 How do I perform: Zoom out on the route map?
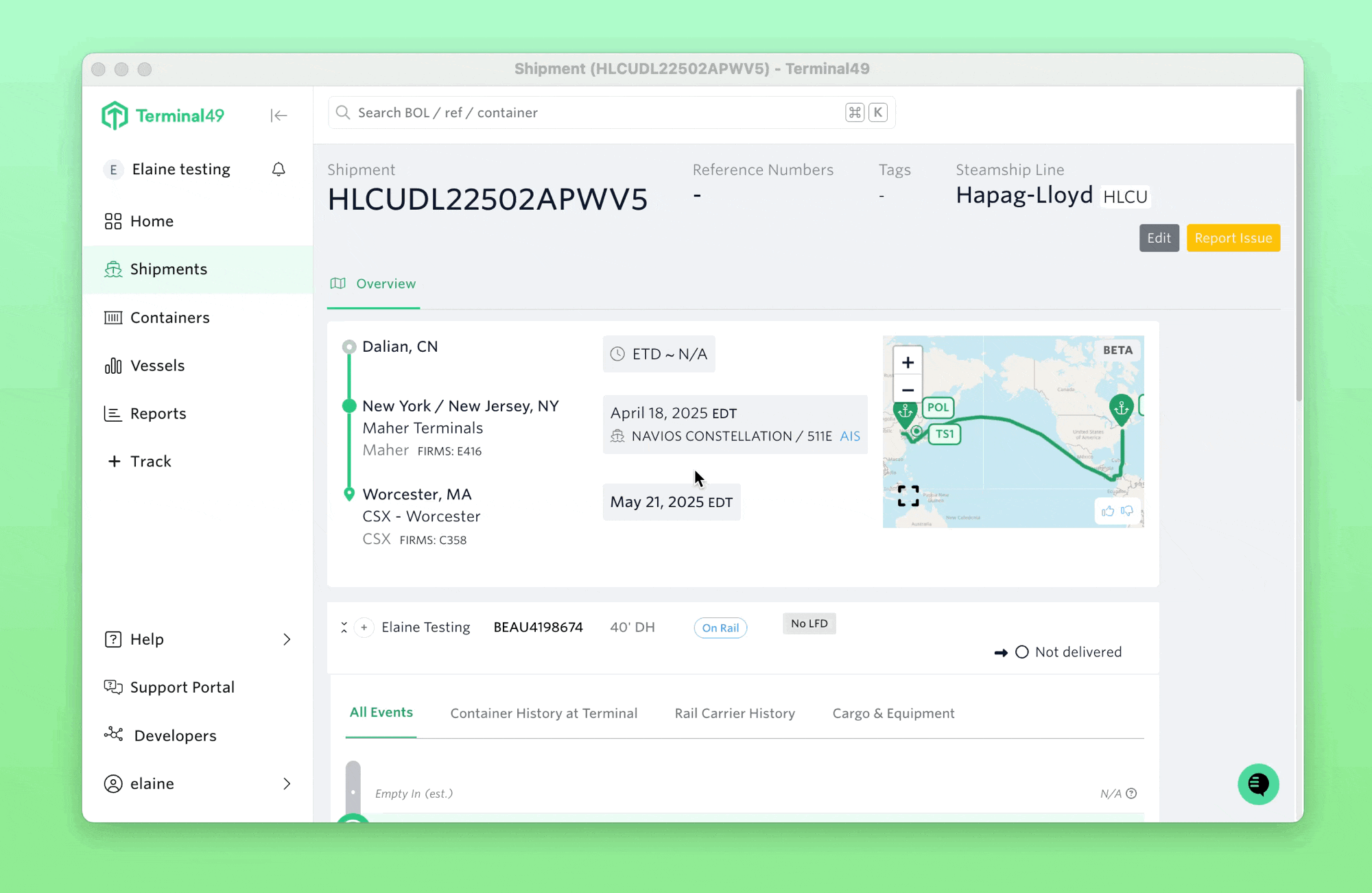[x=908, y=390]
